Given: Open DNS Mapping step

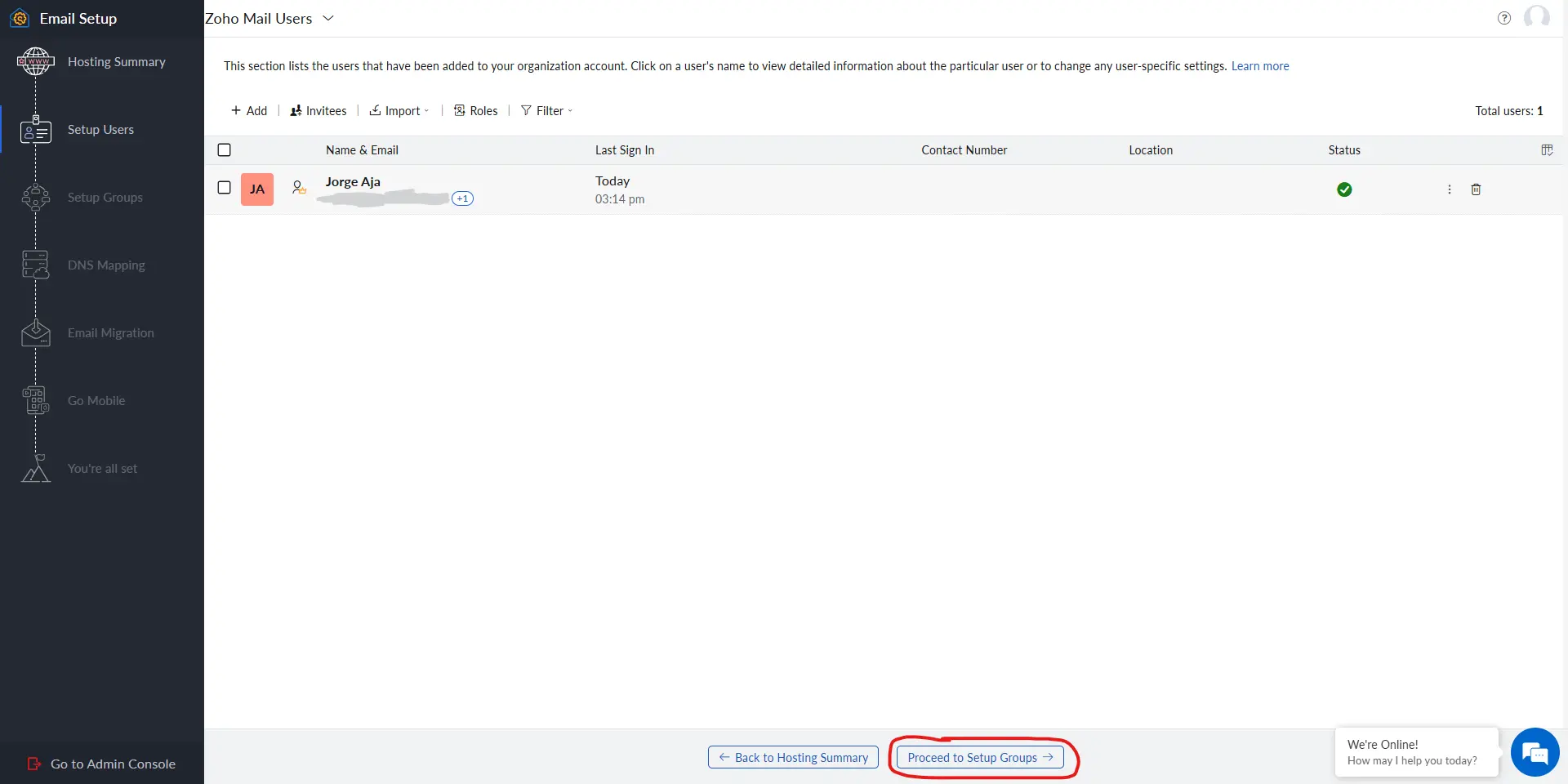Looking at the screenshot, I should pos(106,265).
